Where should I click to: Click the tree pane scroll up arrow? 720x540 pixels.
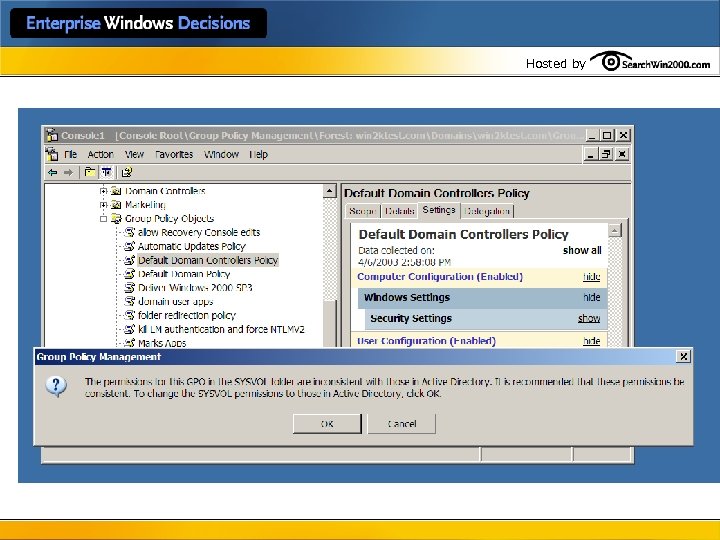click(329, 191)
